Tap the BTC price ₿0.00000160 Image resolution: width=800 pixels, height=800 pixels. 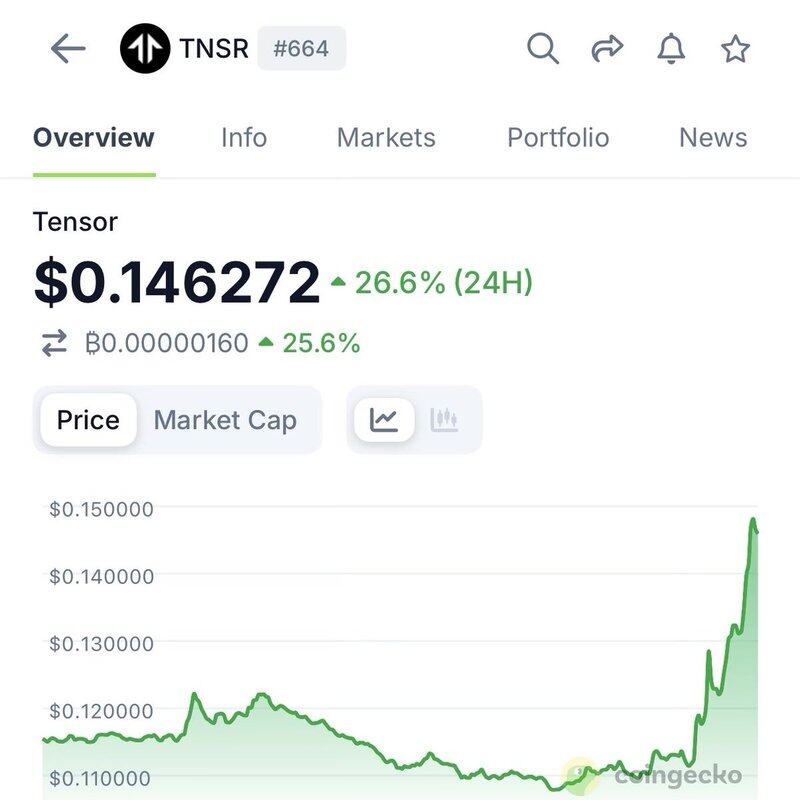(x=167, y=344)
